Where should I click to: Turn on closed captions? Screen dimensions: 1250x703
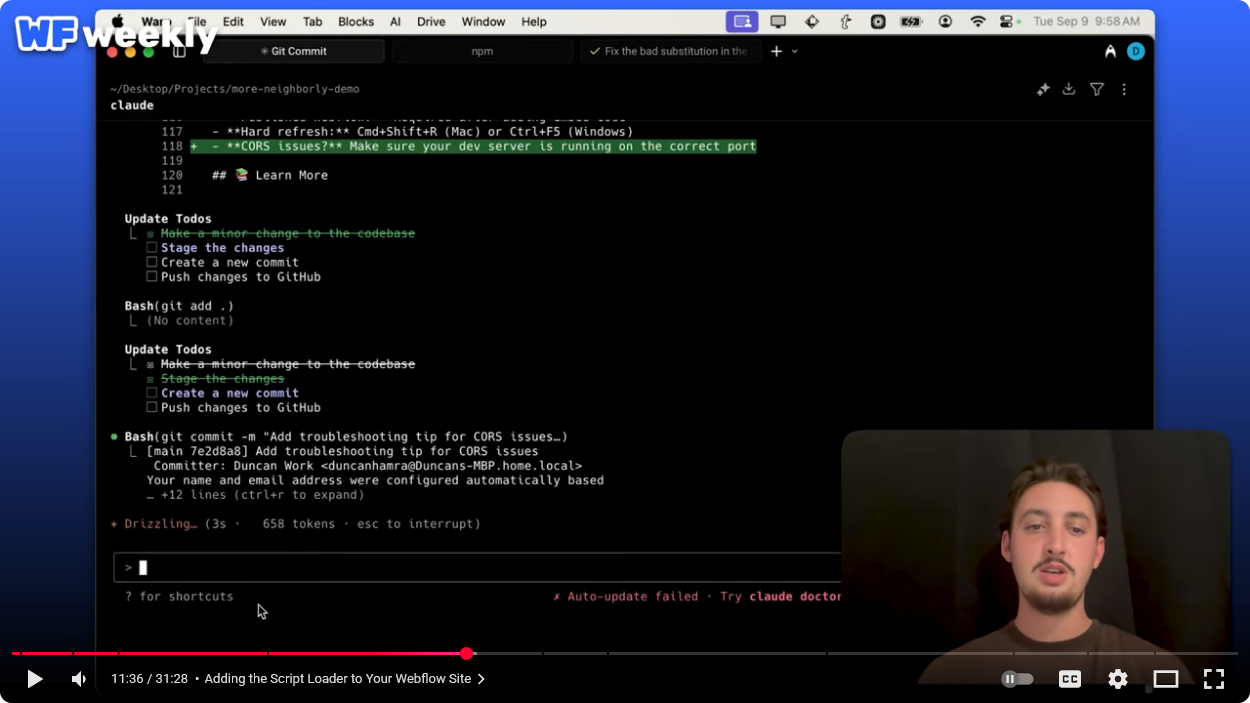point(1070,679)
